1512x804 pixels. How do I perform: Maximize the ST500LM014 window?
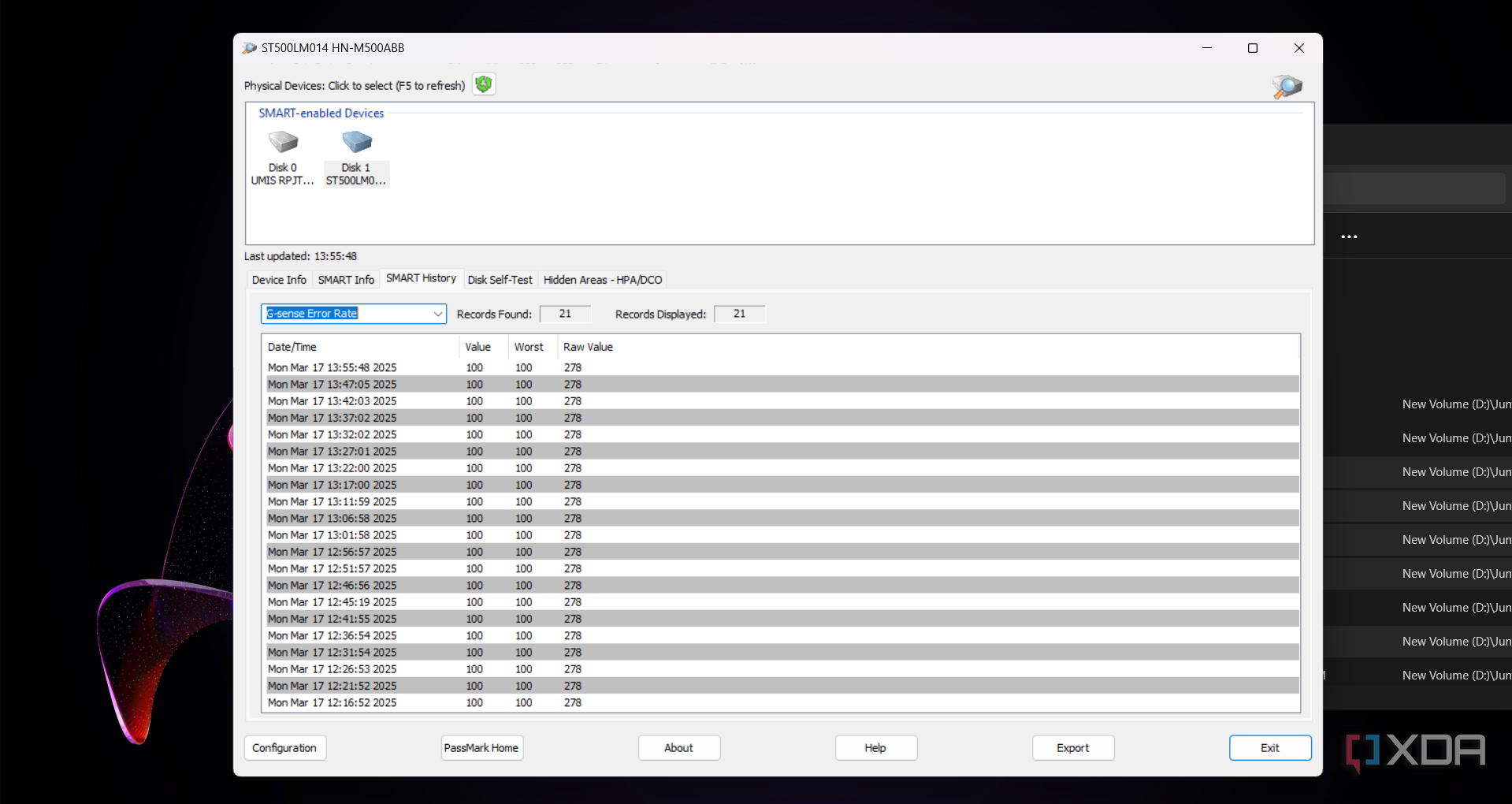coord(1253,48)
